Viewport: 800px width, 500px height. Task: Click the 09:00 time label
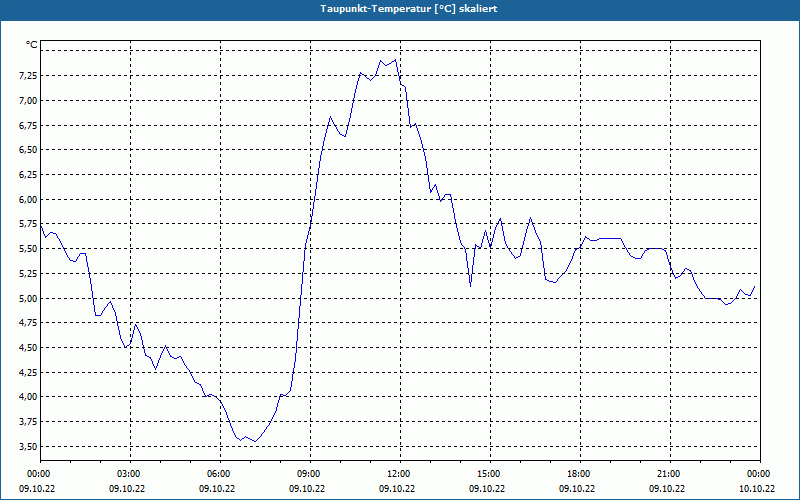pos(310,474)
